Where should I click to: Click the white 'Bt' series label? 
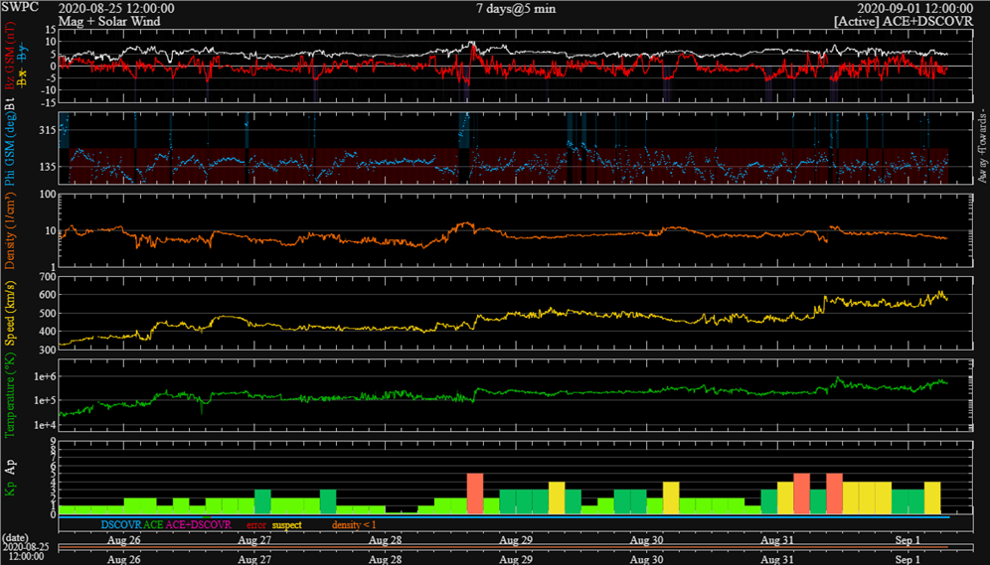coord(9,104)
